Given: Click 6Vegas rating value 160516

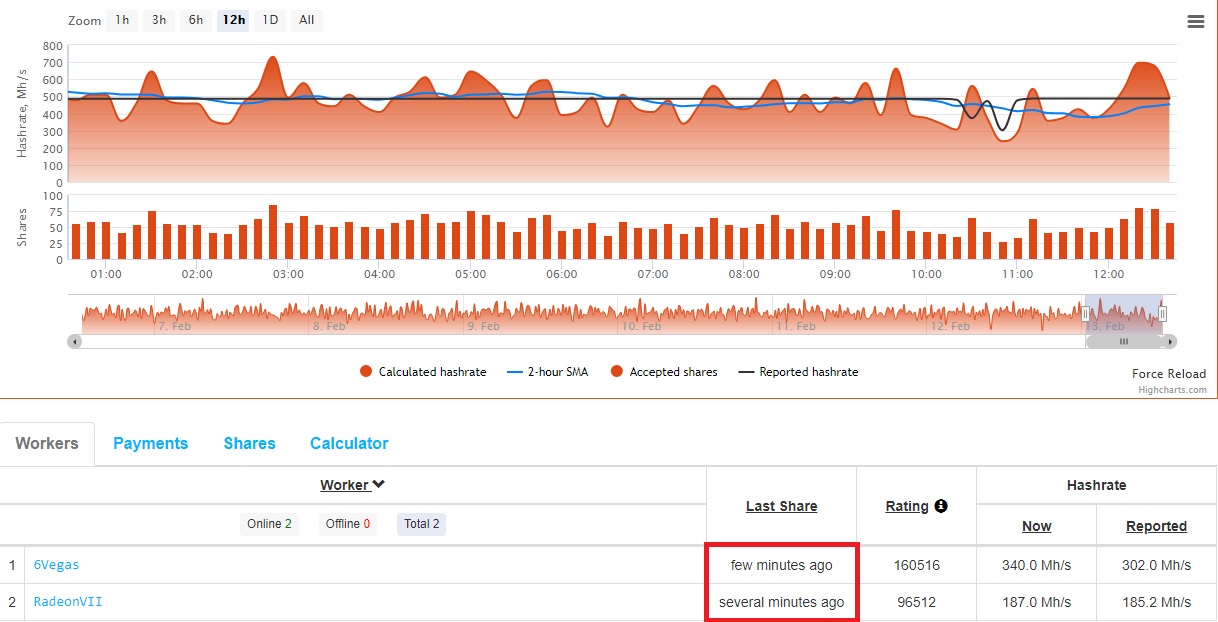Looking at the screenshot, I should point(916,565).
